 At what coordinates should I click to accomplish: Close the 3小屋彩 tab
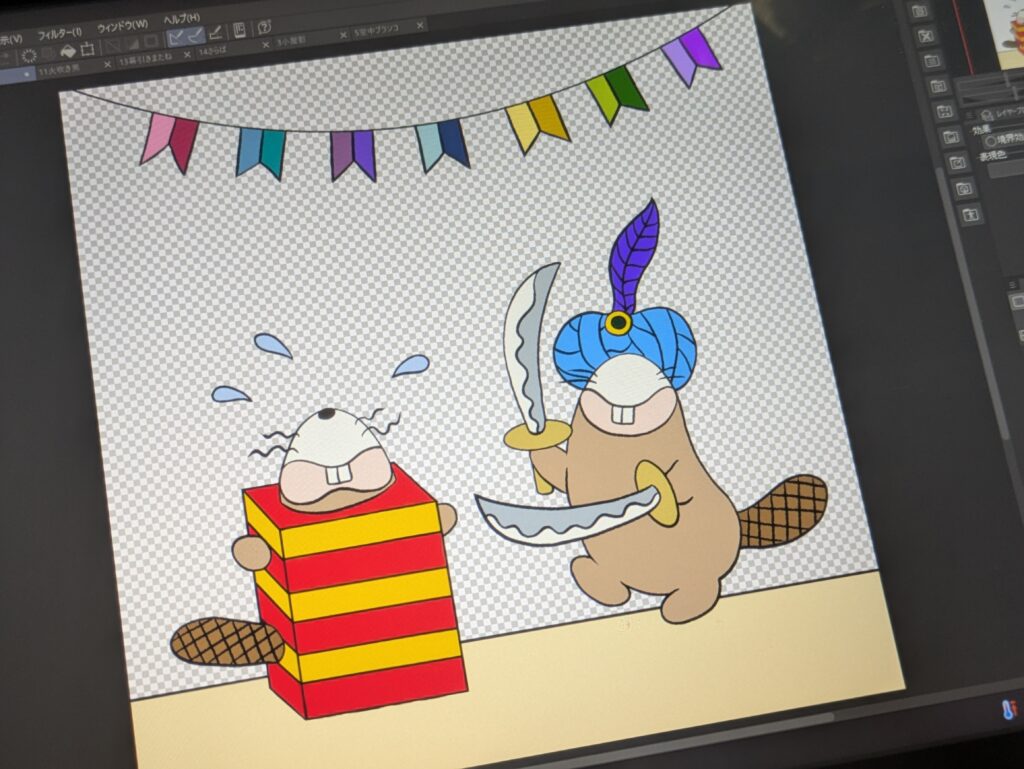tap(343, 35)
